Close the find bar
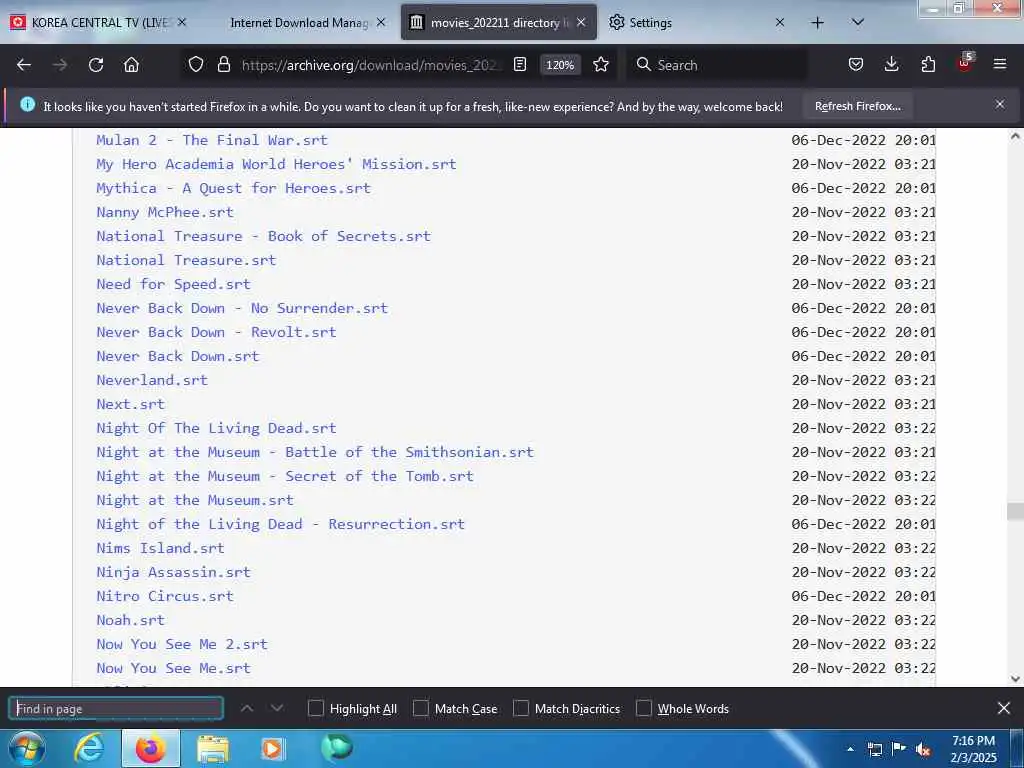 (1004, 708)
